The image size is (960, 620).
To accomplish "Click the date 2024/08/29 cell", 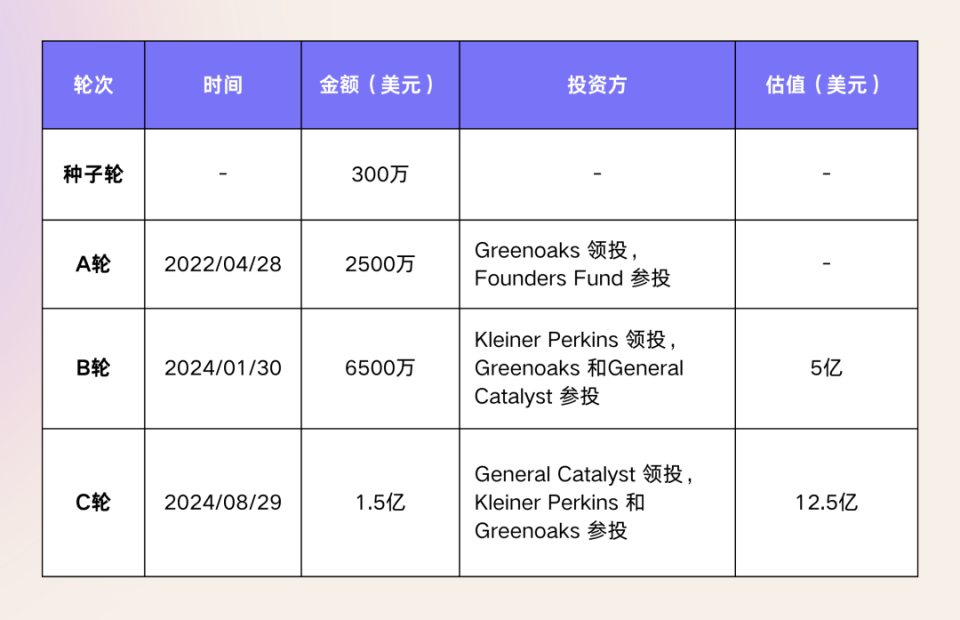I will click(222, 502).
